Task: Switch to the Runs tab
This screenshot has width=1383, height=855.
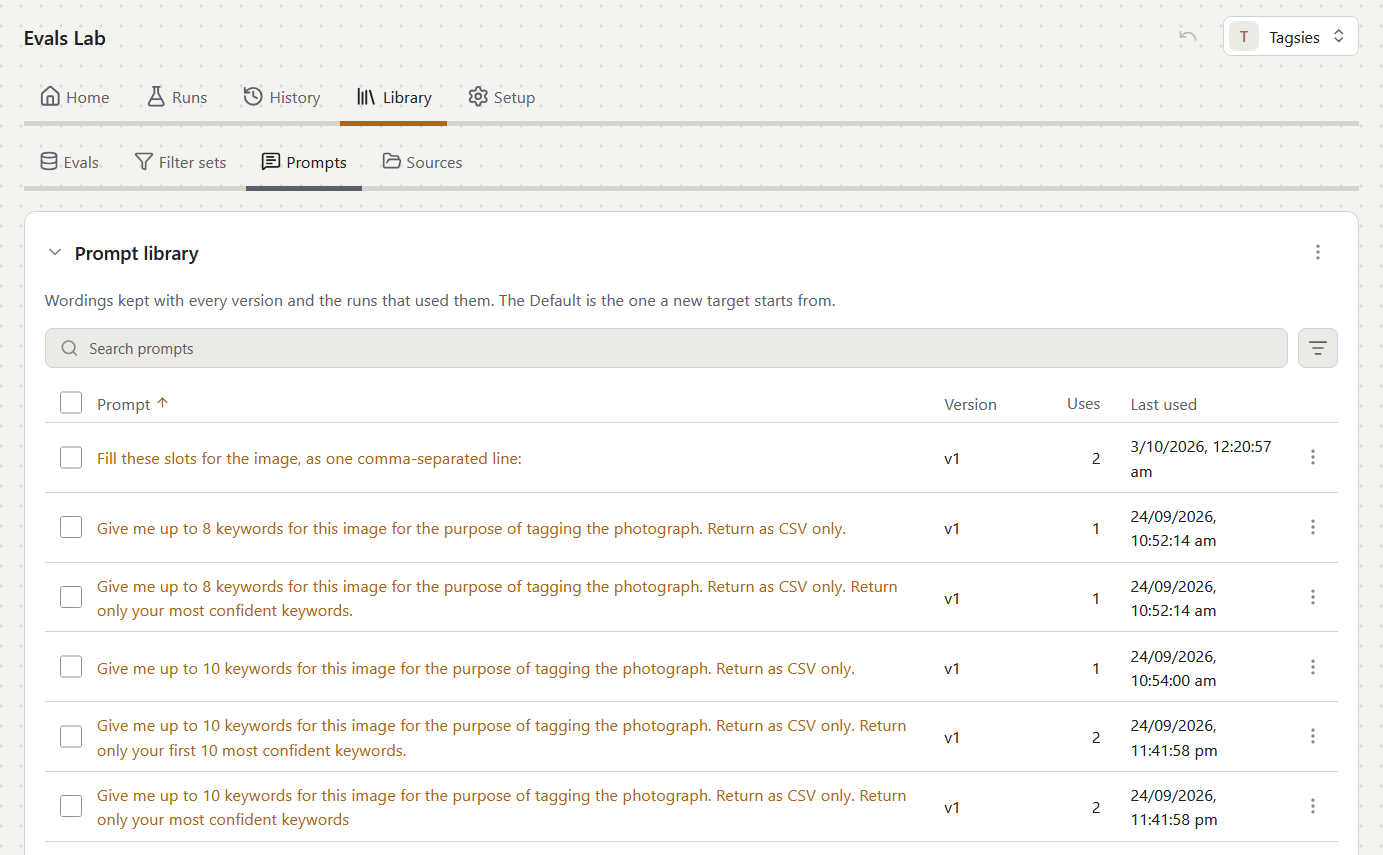Action: (177, 97)
